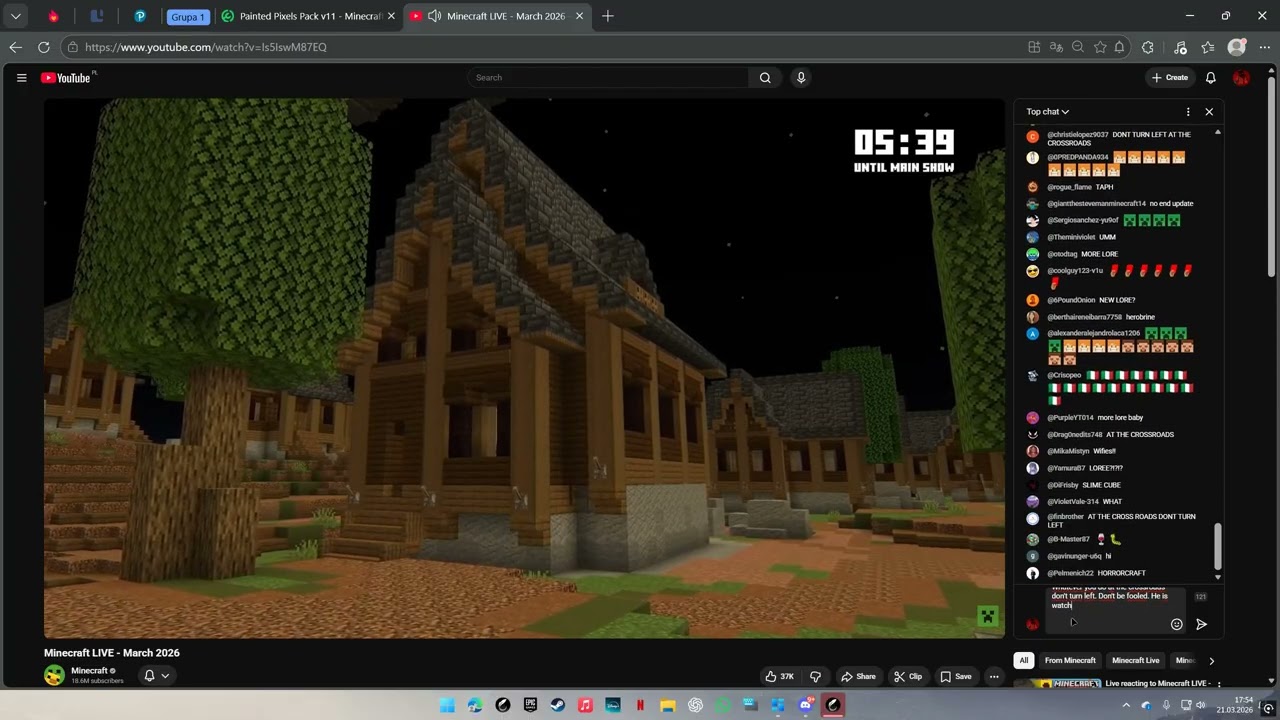Close the live chat panel
The image size is (1280, 720).
[x=1209, y=112]
